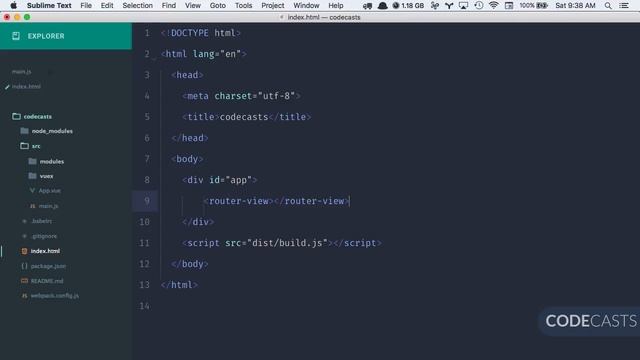Open the Project menu
Image resolution: width=640 pixels, height=360 pixels.
pos(273,5)
